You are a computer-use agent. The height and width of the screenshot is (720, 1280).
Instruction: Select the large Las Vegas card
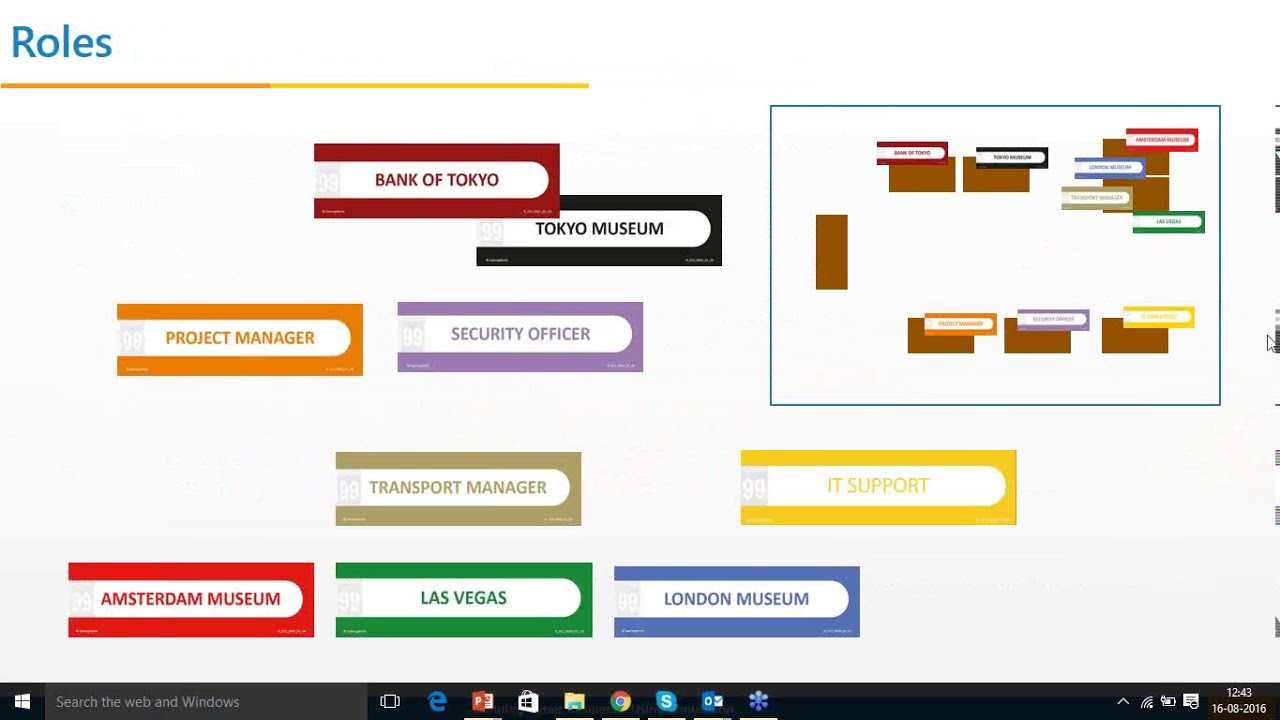tap(464, 600)
